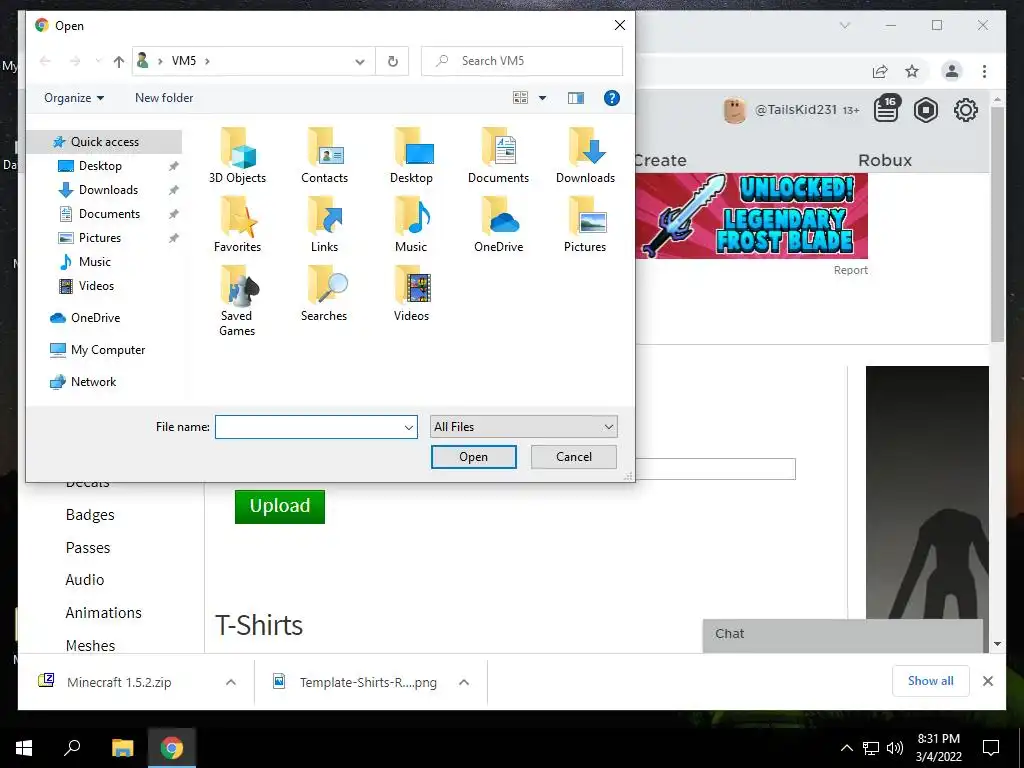Click the Search VM5 box
Viewport: 1024px width, 768px height.
tap(522, 61)
